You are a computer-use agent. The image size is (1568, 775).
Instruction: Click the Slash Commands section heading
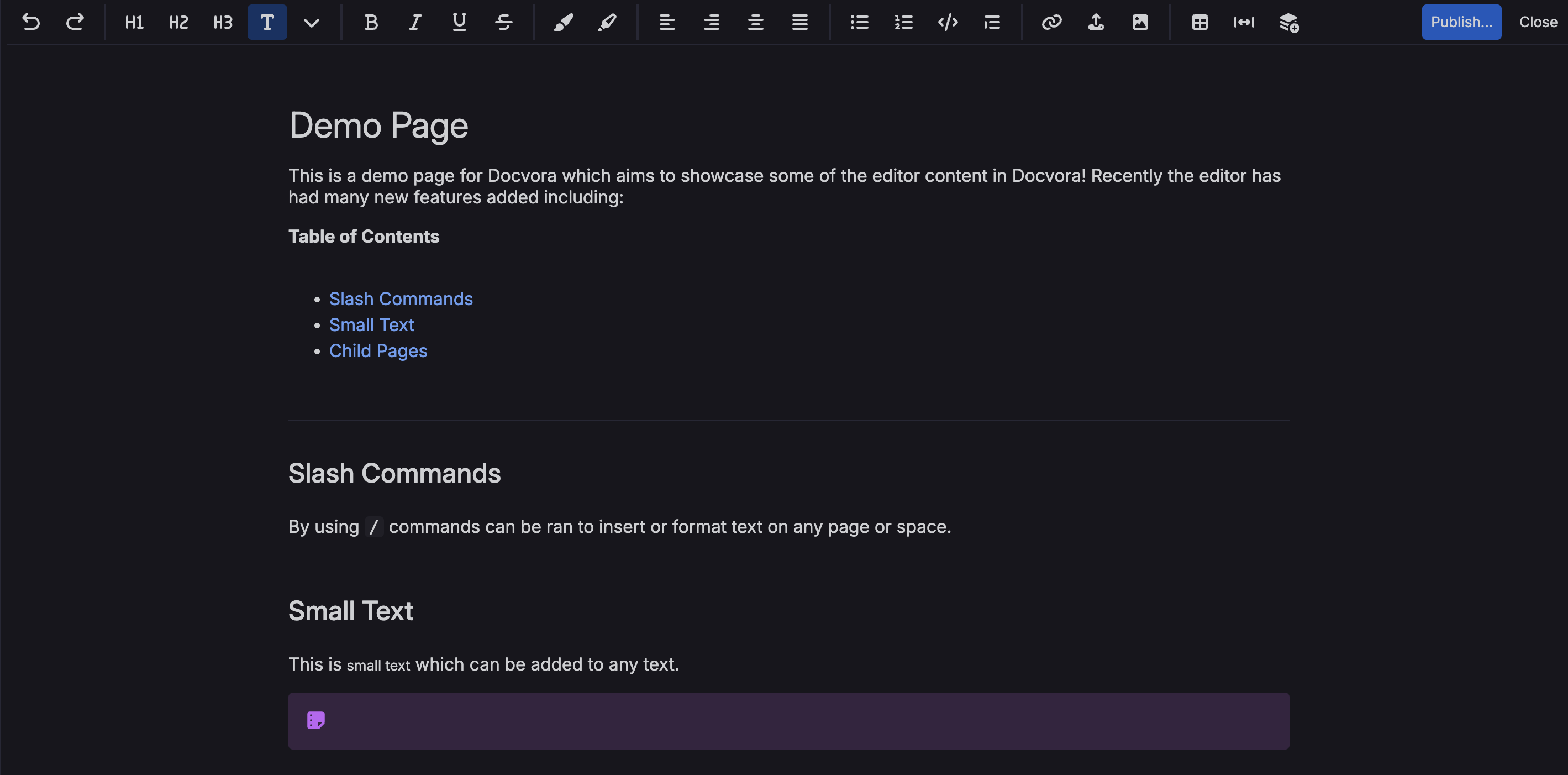394,473
